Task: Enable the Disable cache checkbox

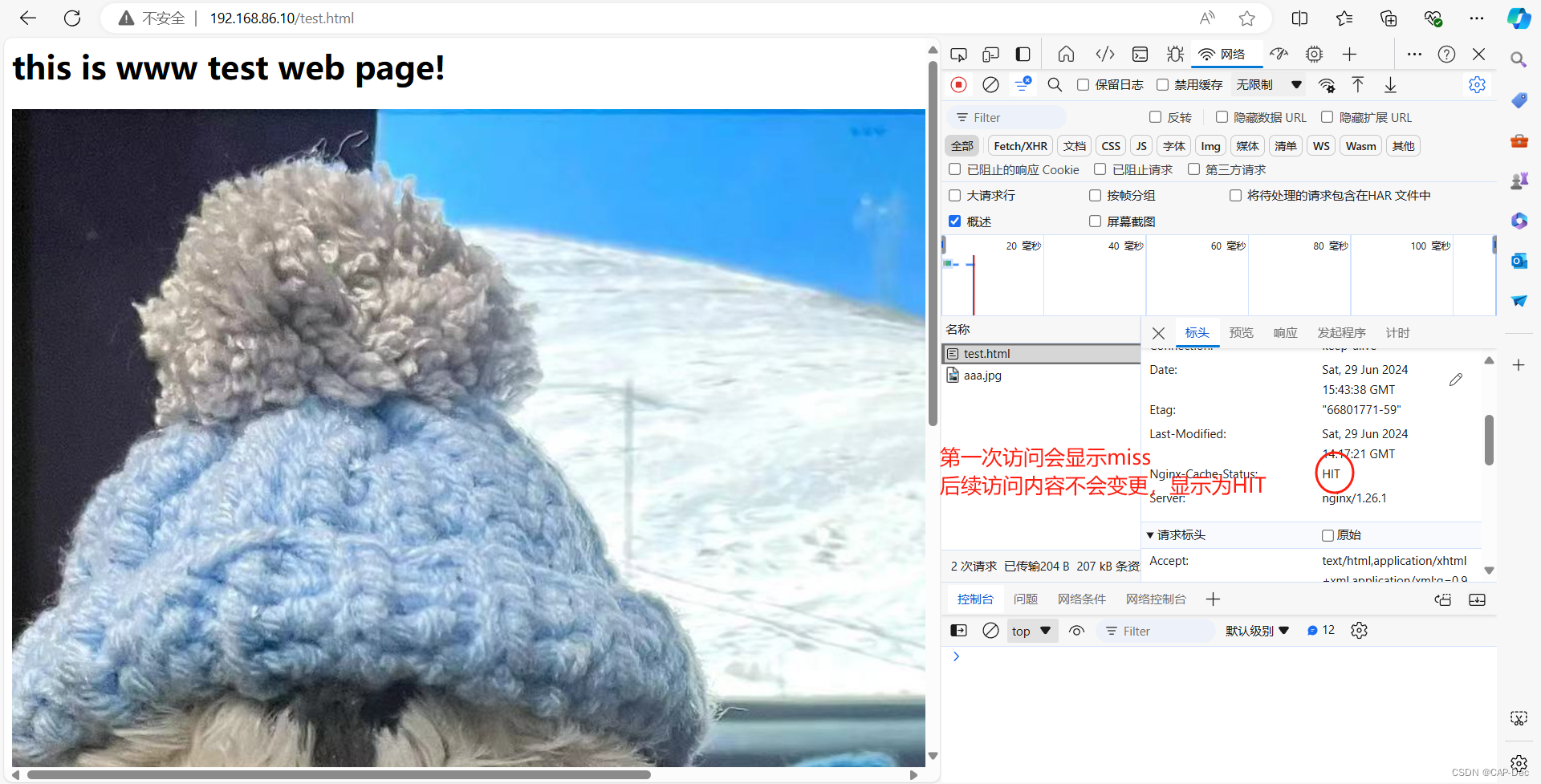Action: [1162, 84]
